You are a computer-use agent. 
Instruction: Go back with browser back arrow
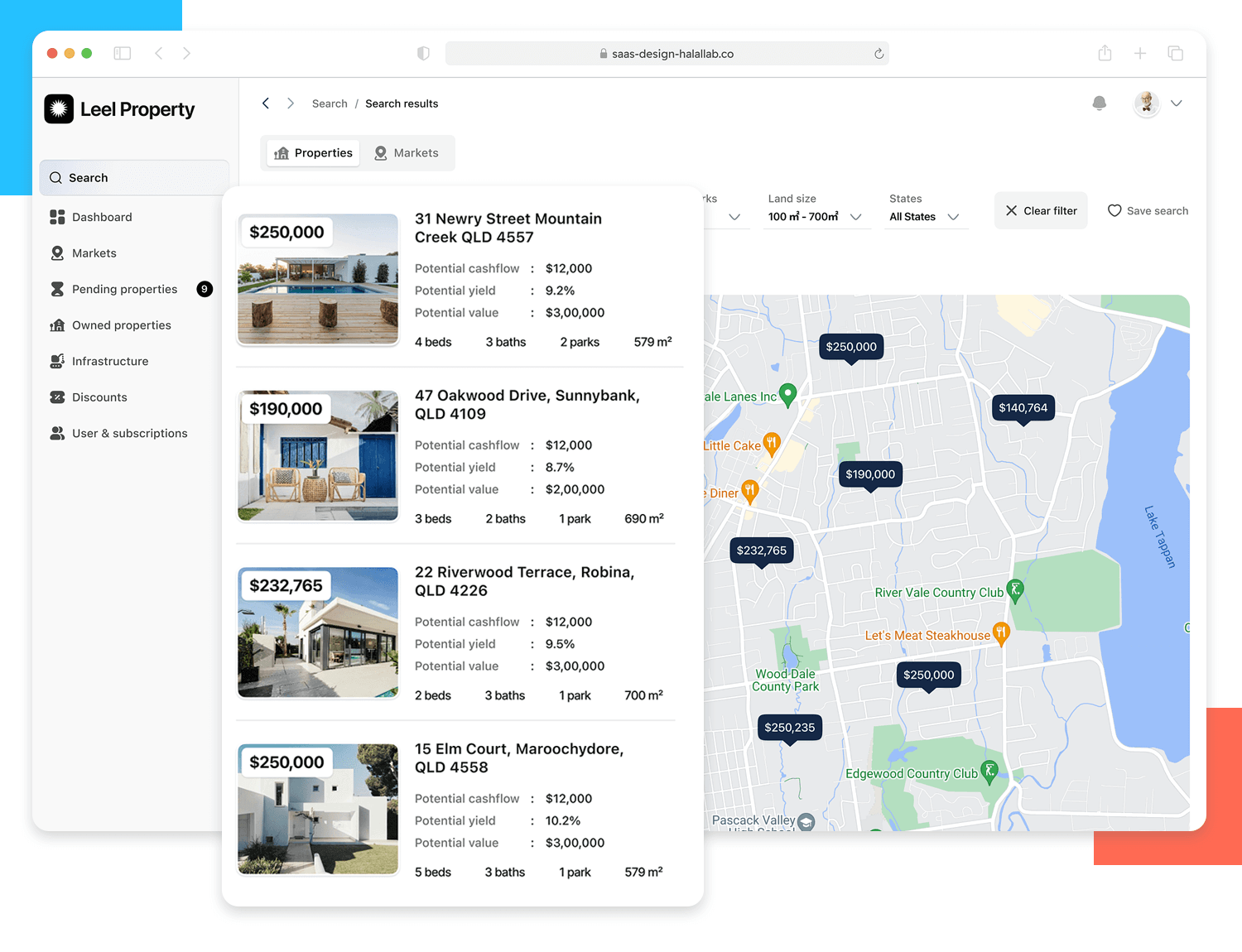click(x=158, y=53)
